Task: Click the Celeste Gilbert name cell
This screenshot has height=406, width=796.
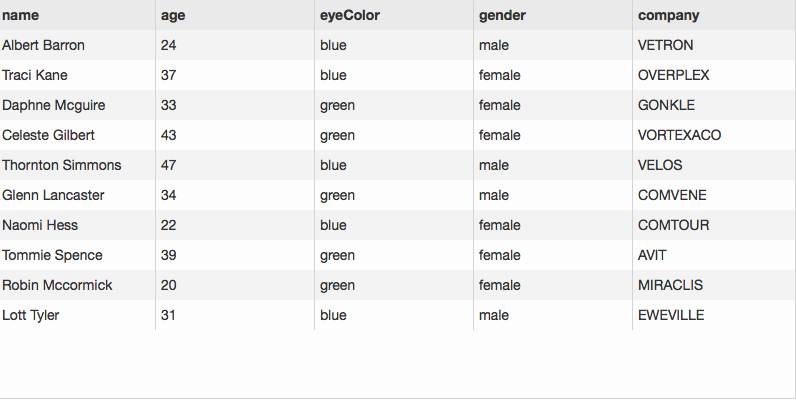Action: tap(77, 135)
